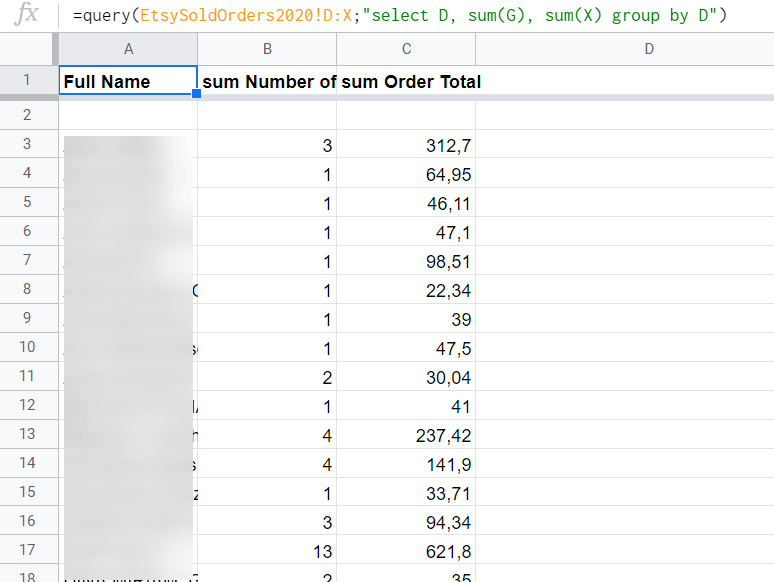Image resolution: width=774 pixels, height=582 pixels.
Task: Select row 5 header
Action: pyautogui.click(x=27, y=202)
